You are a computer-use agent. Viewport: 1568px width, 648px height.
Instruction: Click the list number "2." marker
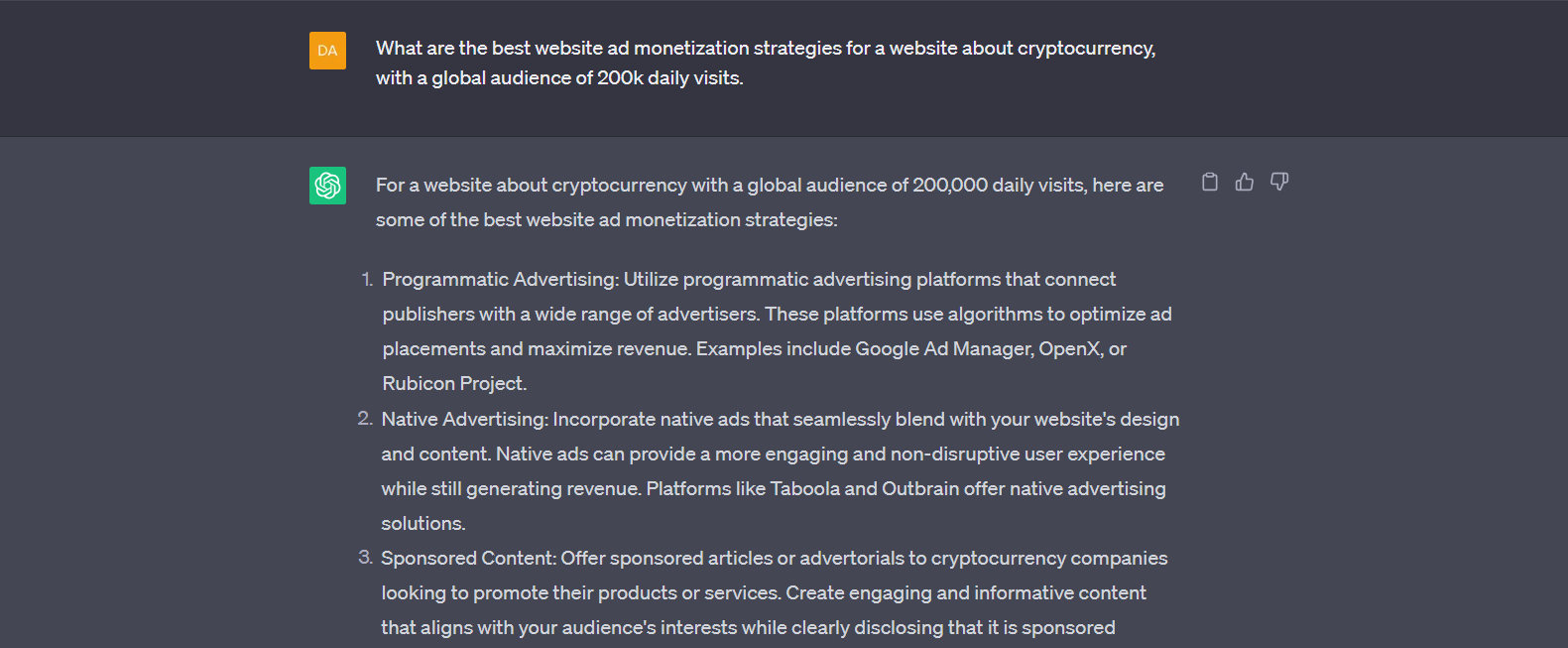coord(365,420)
